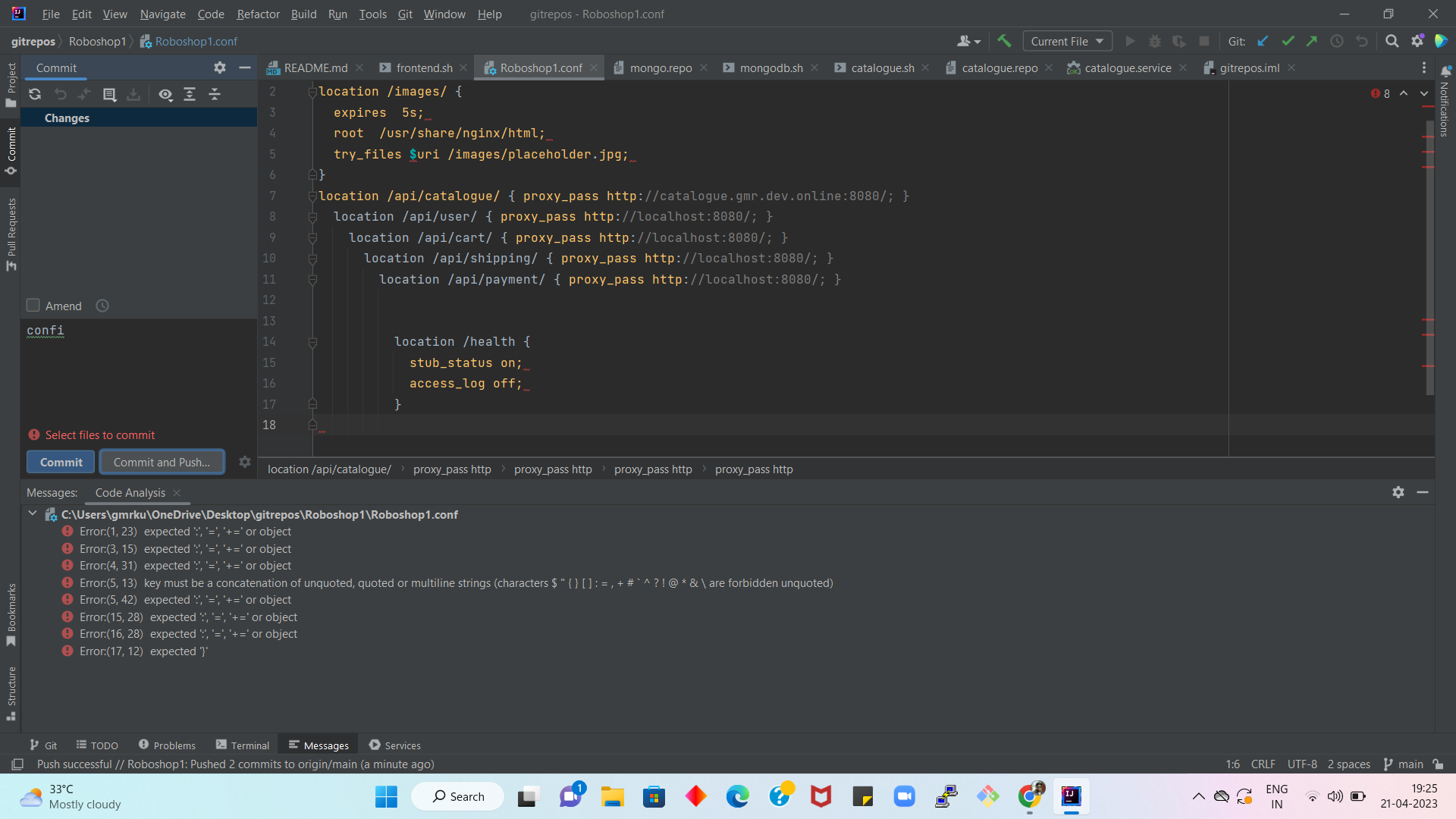Open commit options gear beside Commit and Push
The image size is (1456, 819).
click(x=245, y=462)
